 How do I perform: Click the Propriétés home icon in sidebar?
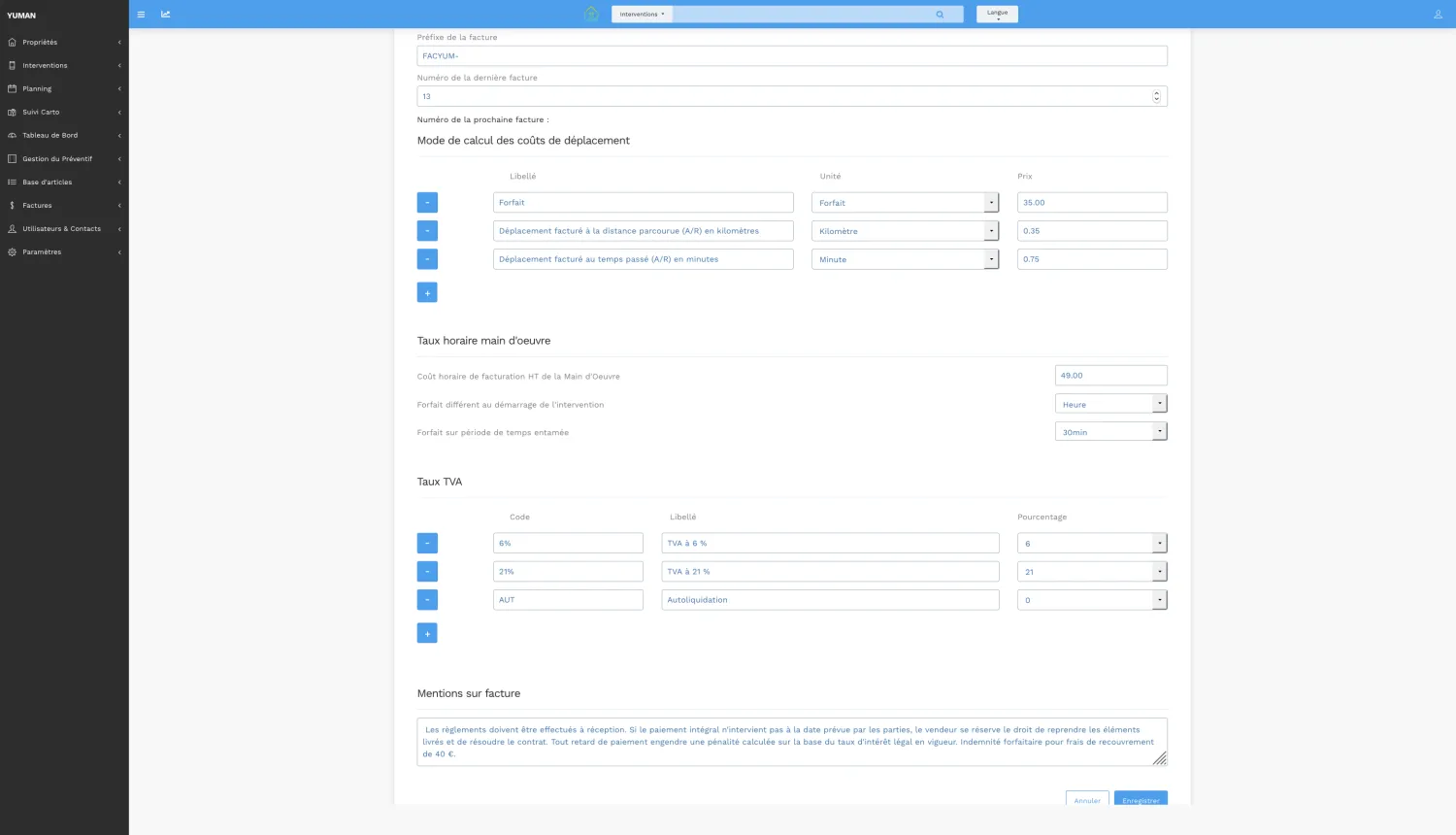point(12,43)
